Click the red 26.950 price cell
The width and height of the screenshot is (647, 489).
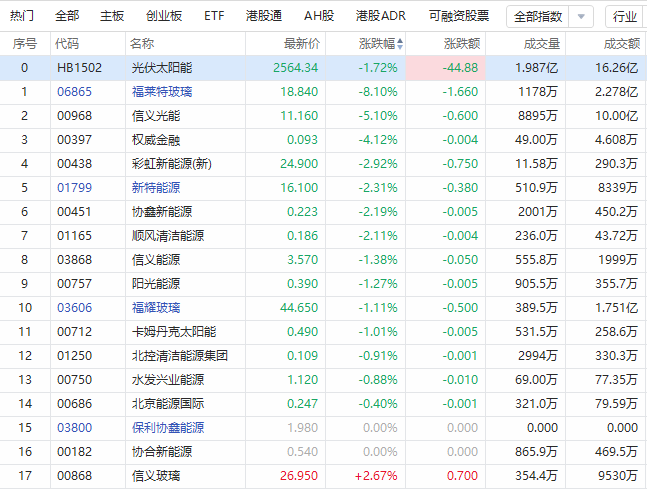tap(299, 476)
